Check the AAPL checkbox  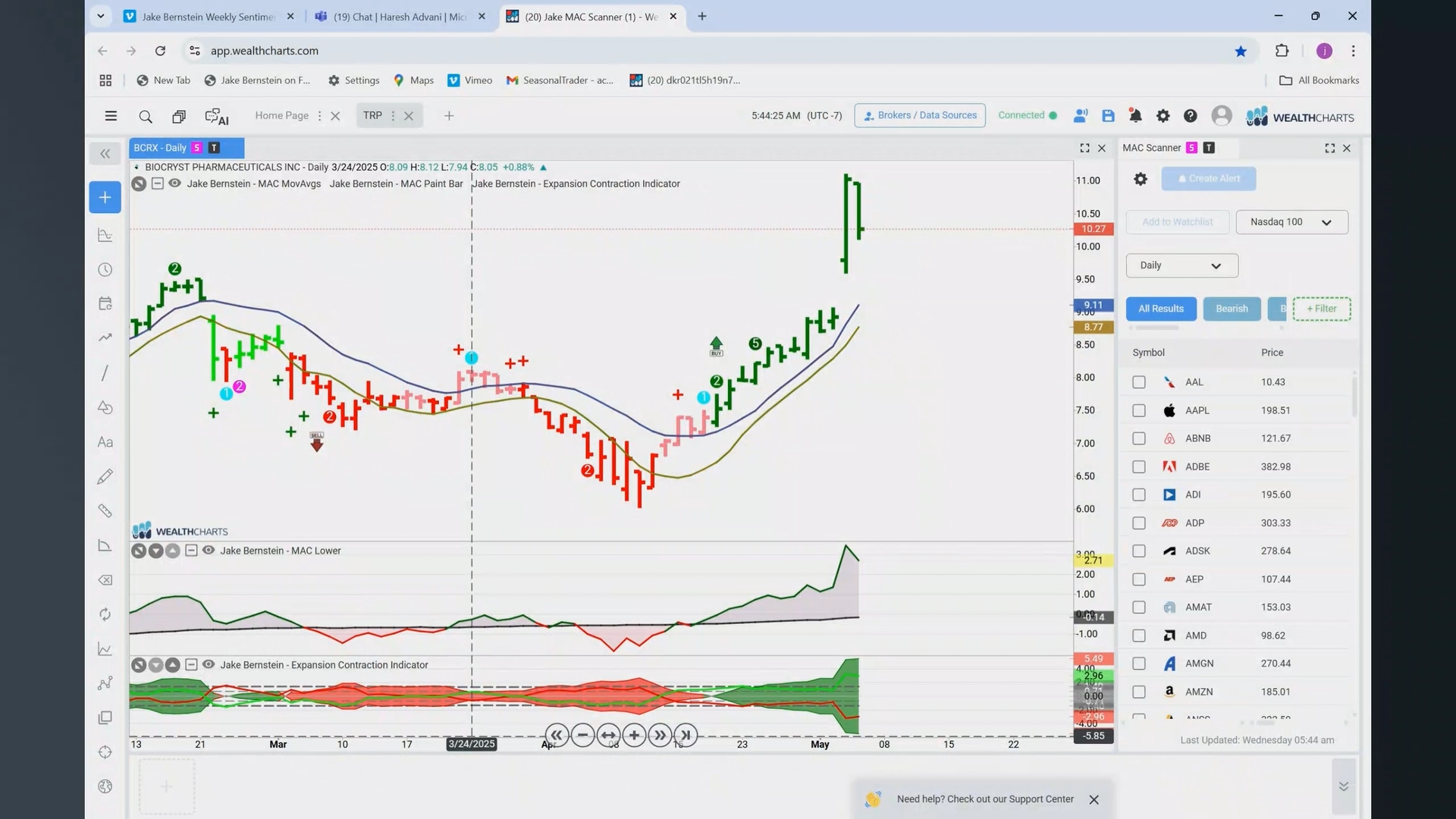1138,410
